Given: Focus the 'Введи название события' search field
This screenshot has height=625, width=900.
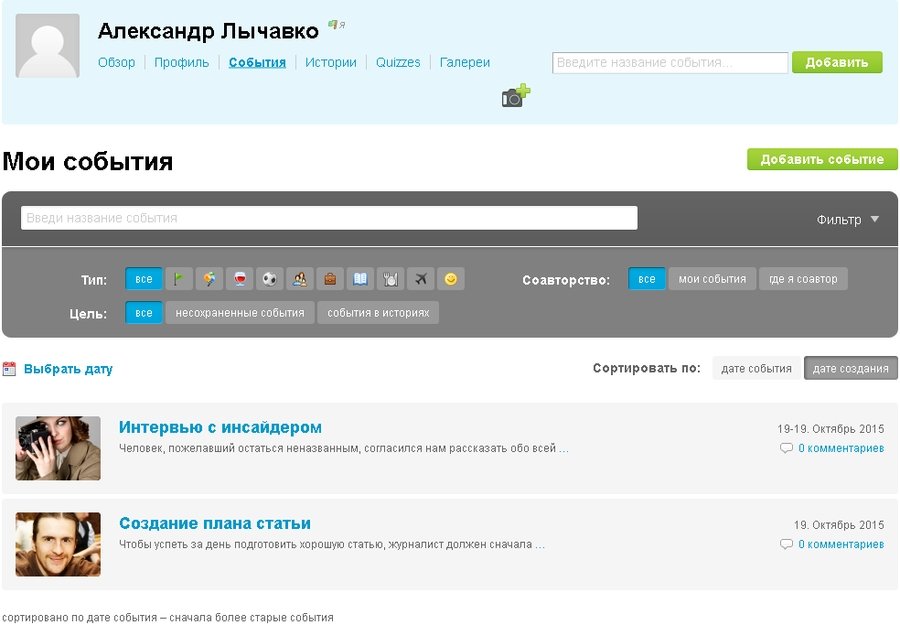Looking at the screenshot, I should pyautogui.click(x=329, y=218).
